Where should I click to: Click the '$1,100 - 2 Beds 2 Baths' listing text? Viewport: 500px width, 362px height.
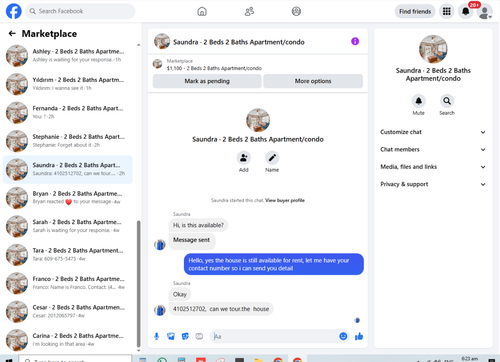[214, 68]
